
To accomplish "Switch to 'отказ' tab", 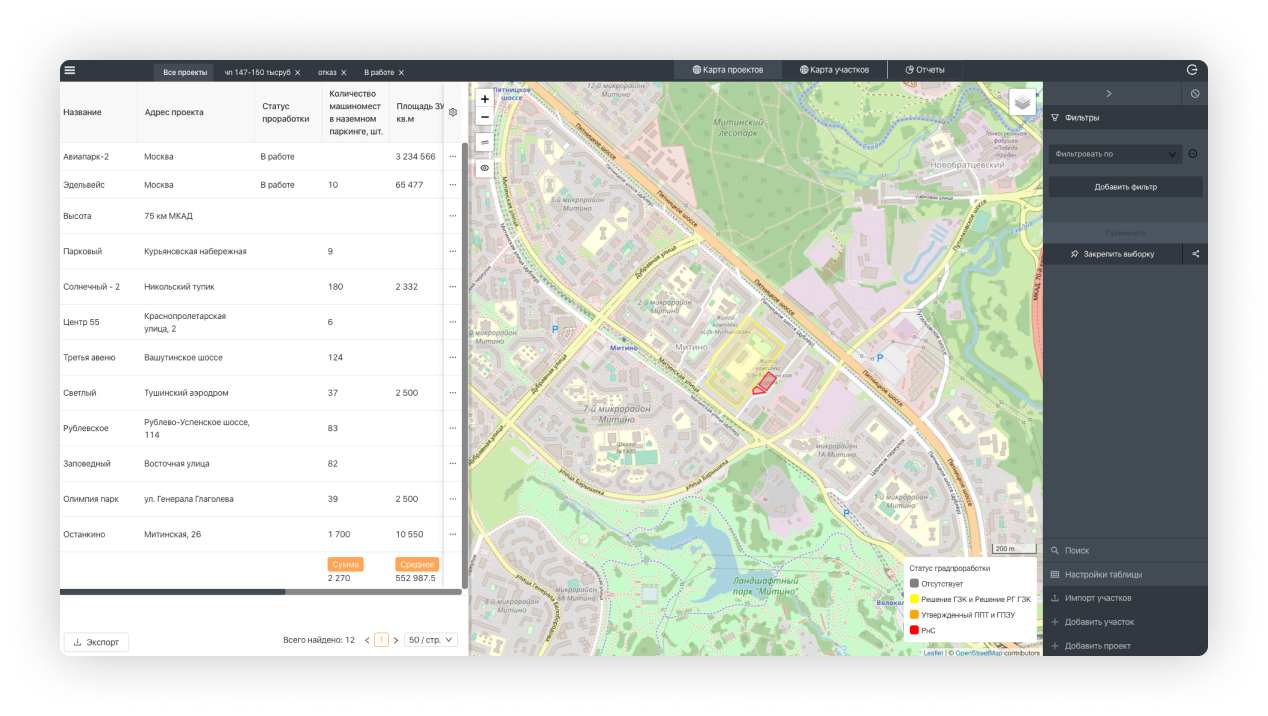I will [x=327, y=73].
